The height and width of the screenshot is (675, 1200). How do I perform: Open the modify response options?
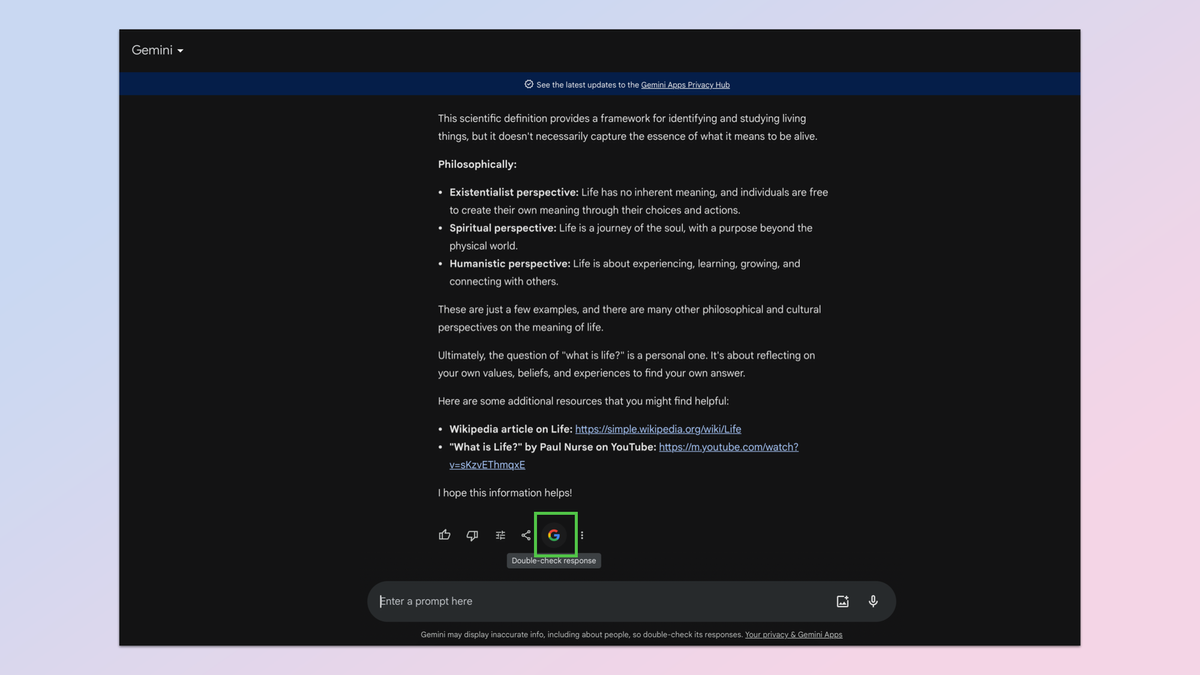[x=499, y=535]
